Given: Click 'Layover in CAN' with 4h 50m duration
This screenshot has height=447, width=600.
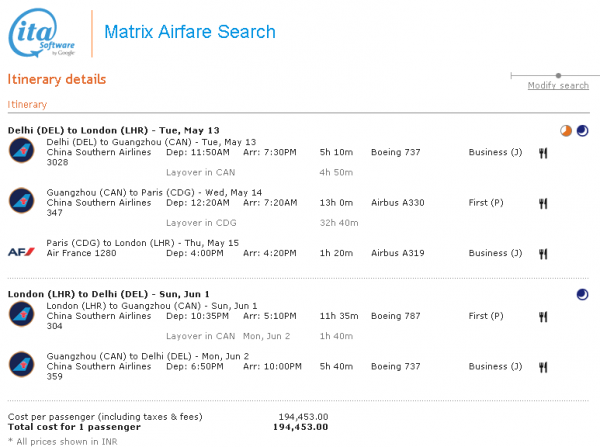Looking at the screenshot, I should pyautogui.click(x=201, y=173).
